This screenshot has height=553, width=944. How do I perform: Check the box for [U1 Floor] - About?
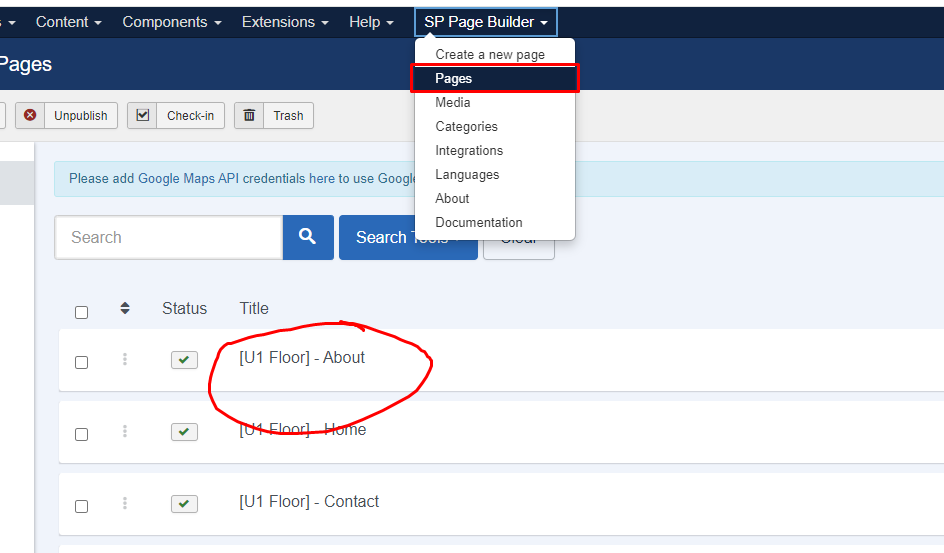(x=81, y=362)
